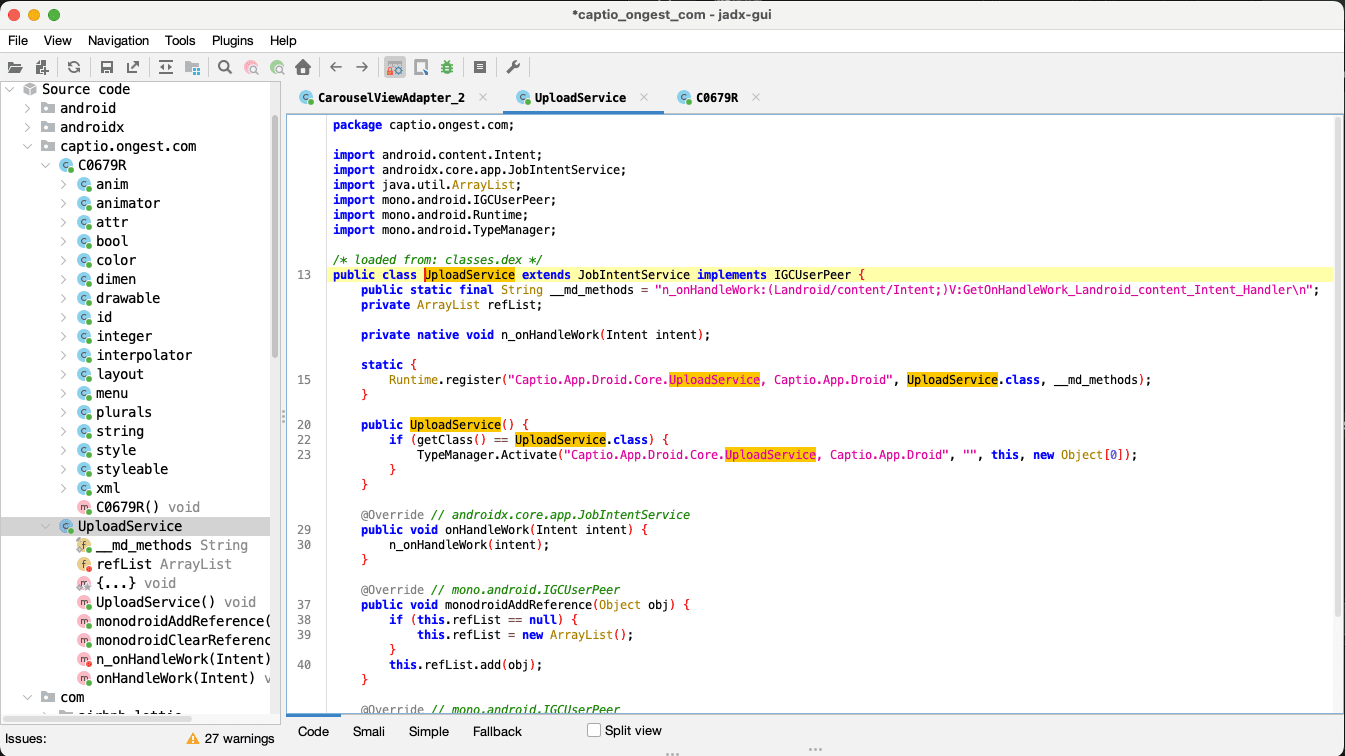Click the Quark engine page icon
This screenshot has height=756, width=1345.
click(421, 67)
